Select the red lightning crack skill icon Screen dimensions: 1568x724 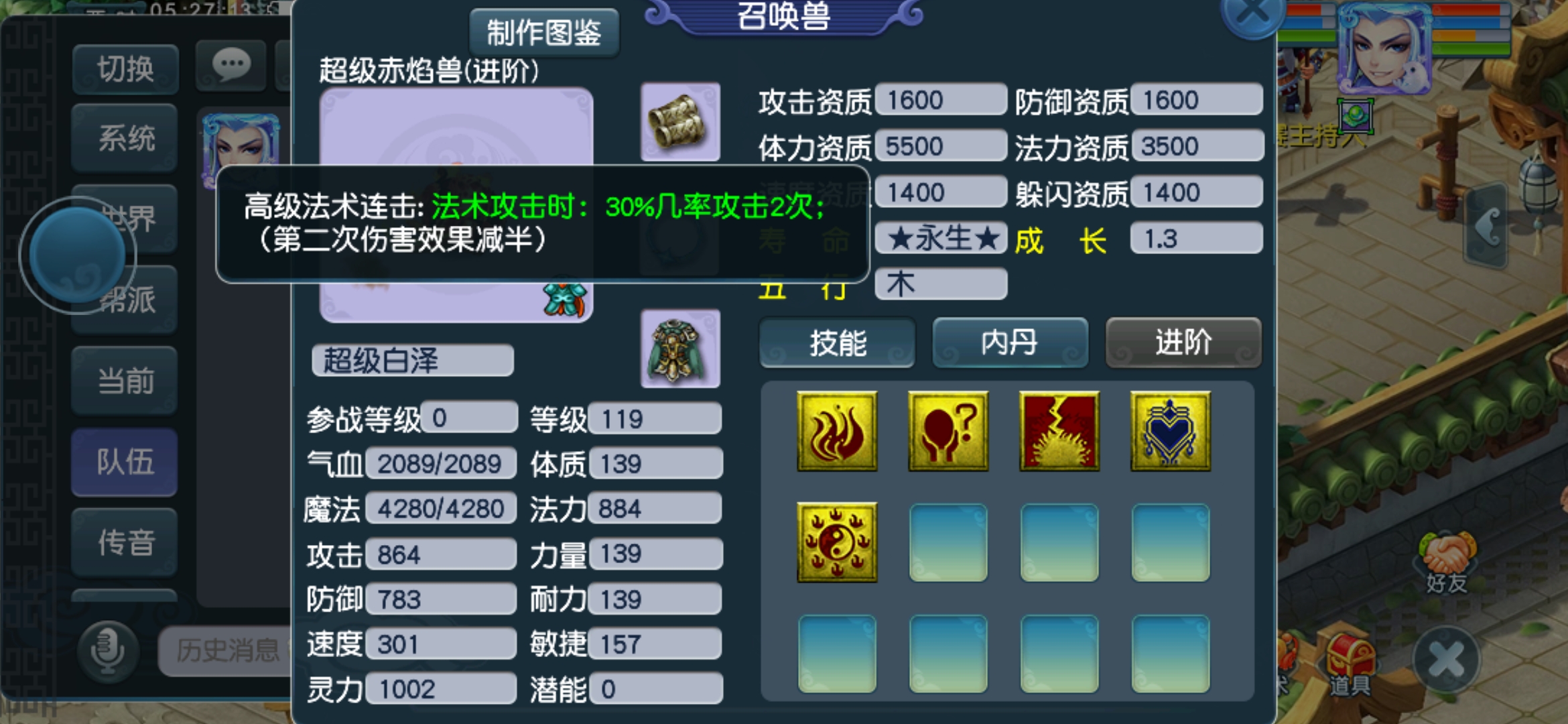(x=1059, y=431)
